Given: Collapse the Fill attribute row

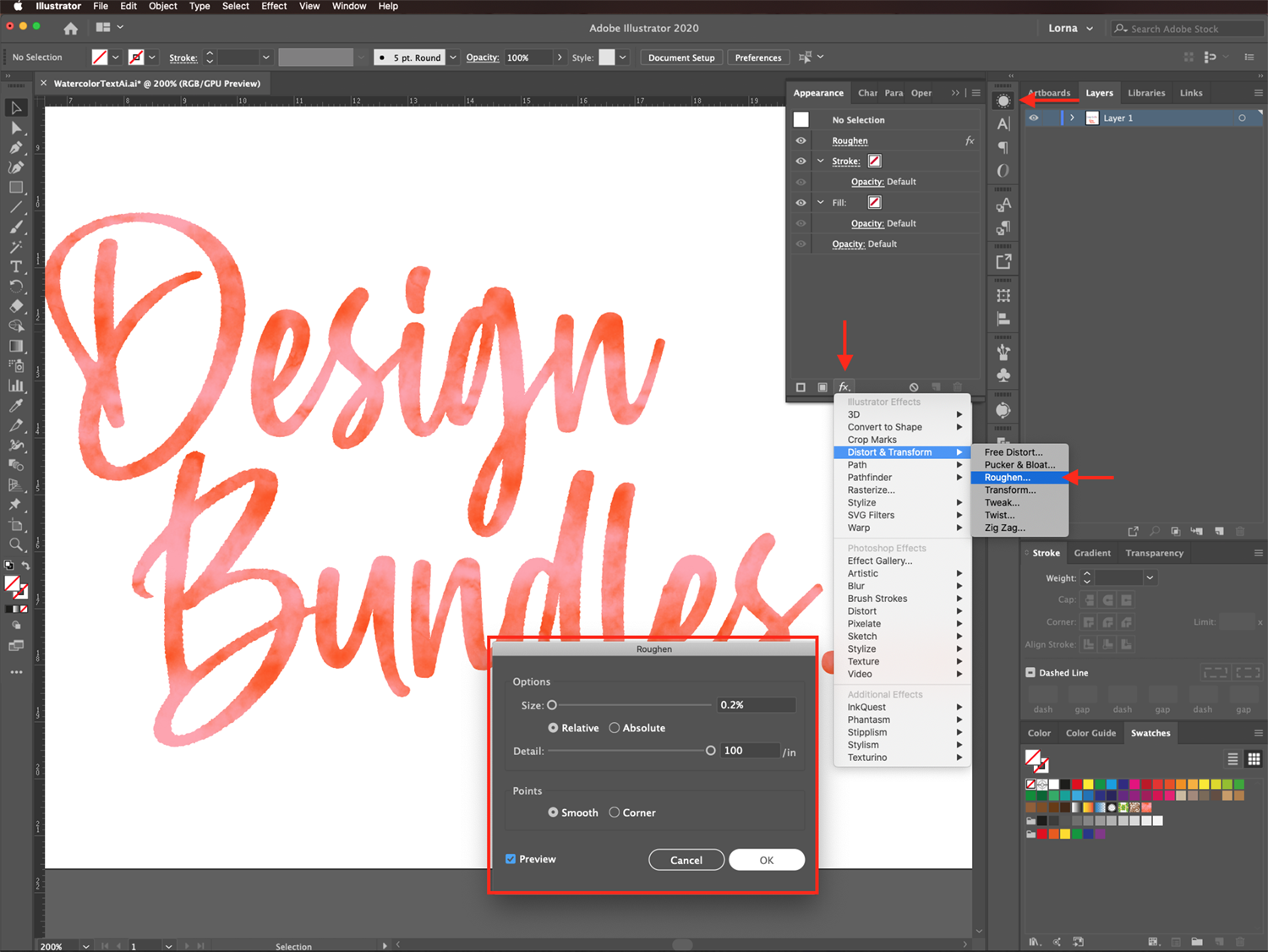Looking at the screenshot, I should 820,202.
